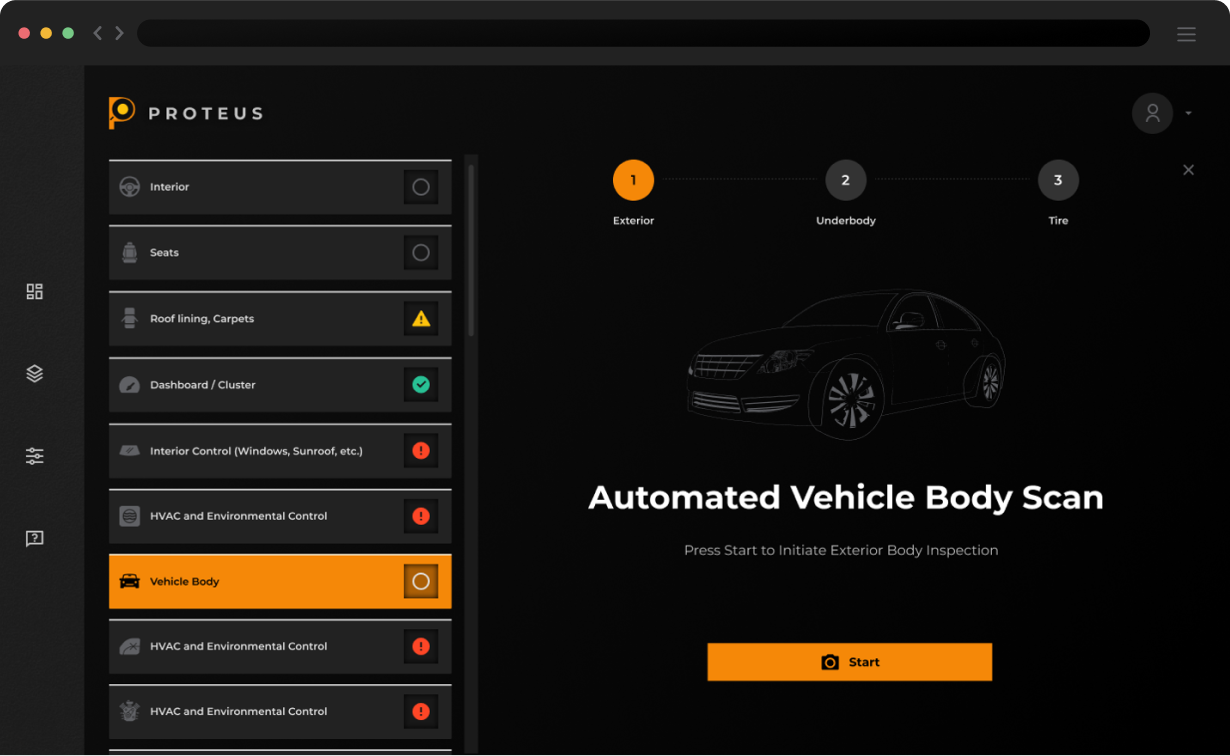Click the yellow warning status on Roof lining

pyautogui.click(x=421, y=319)
